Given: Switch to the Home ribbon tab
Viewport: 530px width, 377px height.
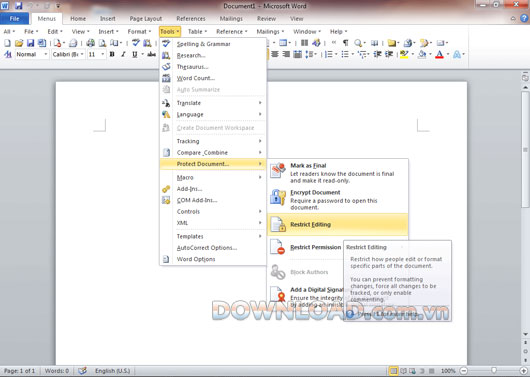Looking at the screenshot, I should coord(78,19).
